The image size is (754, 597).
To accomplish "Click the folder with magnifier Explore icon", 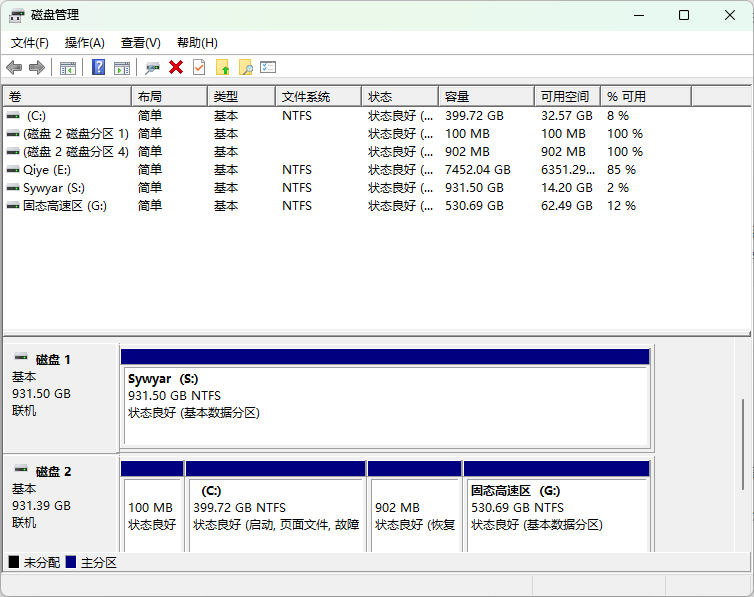I will 245,67.
